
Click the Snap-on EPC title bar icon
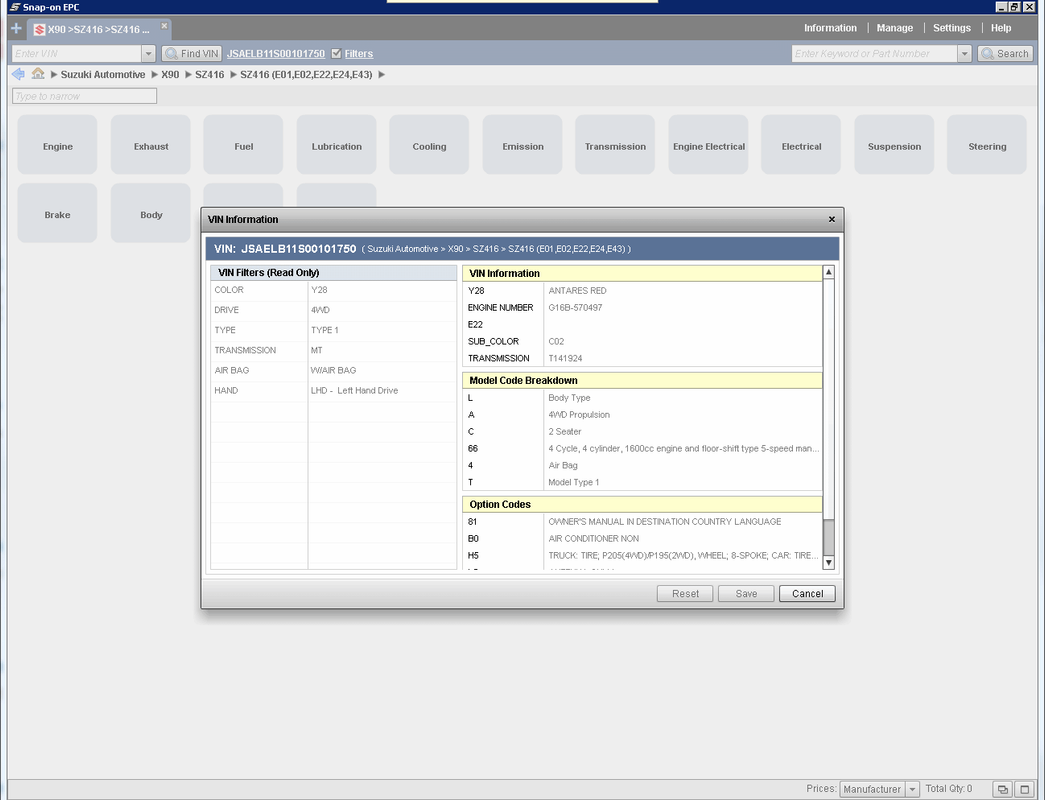click(15, 7)
